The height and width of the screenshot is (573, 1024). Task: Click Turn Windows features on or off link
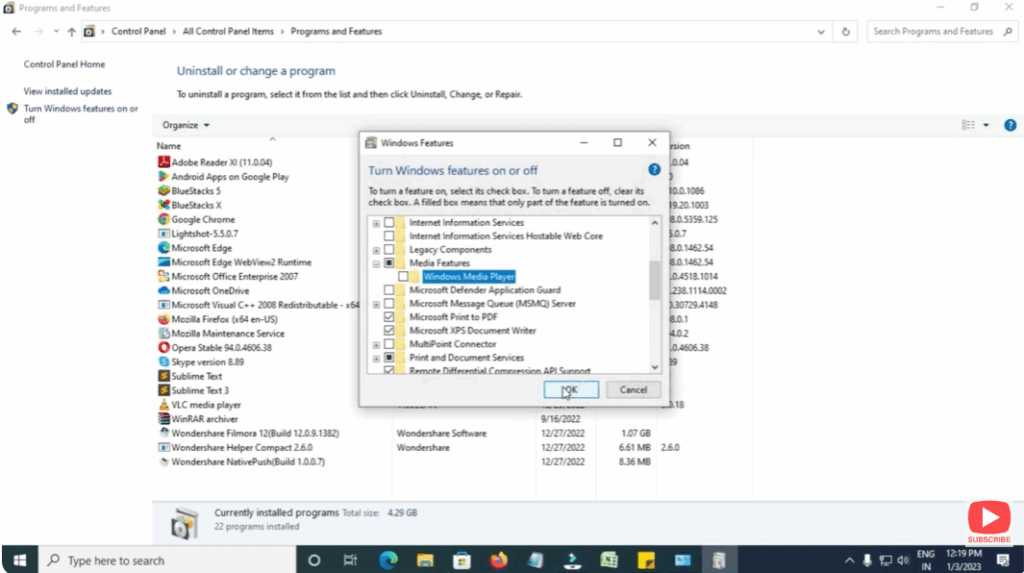80,114
